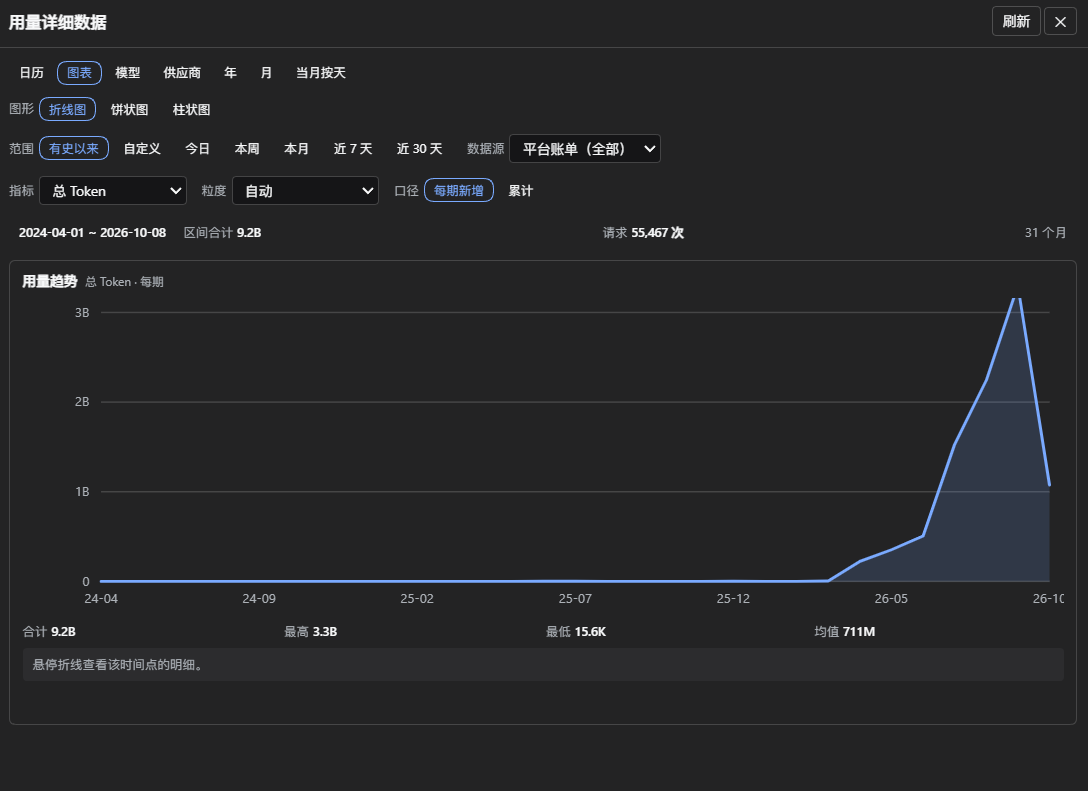Set range to 有史以来
Viewport: 1088px width, 791px height.
[x=74, y=148]
